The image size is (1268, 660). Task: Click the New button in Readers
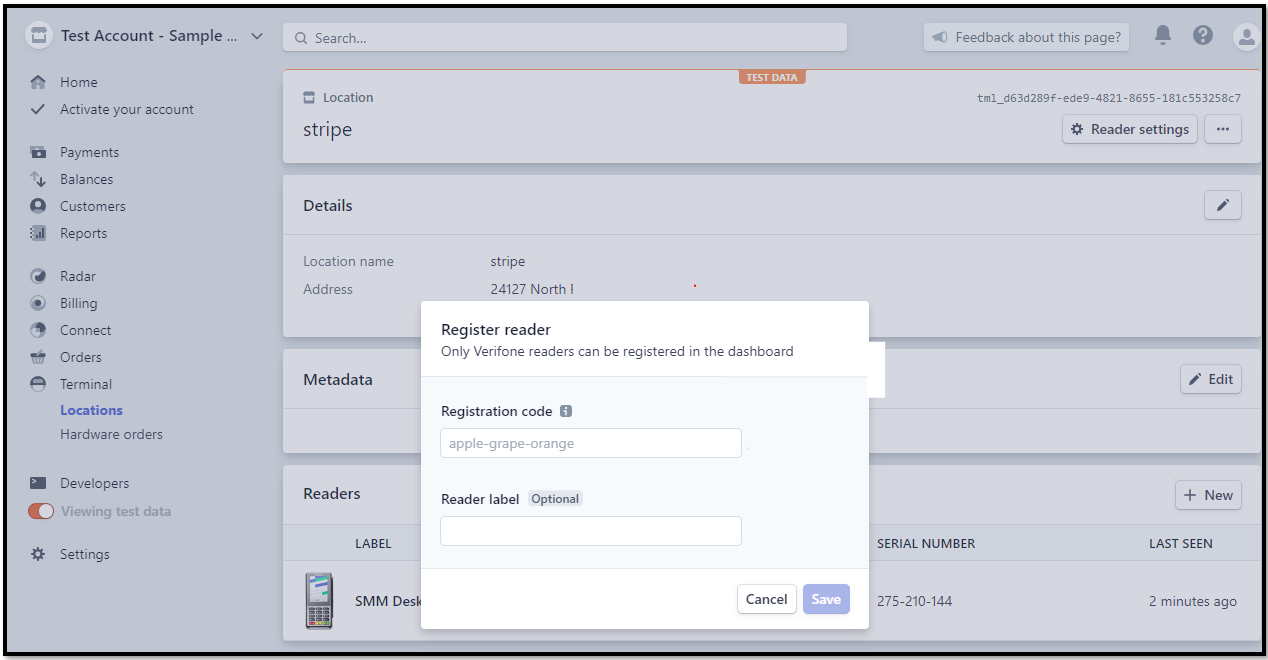1208,495
